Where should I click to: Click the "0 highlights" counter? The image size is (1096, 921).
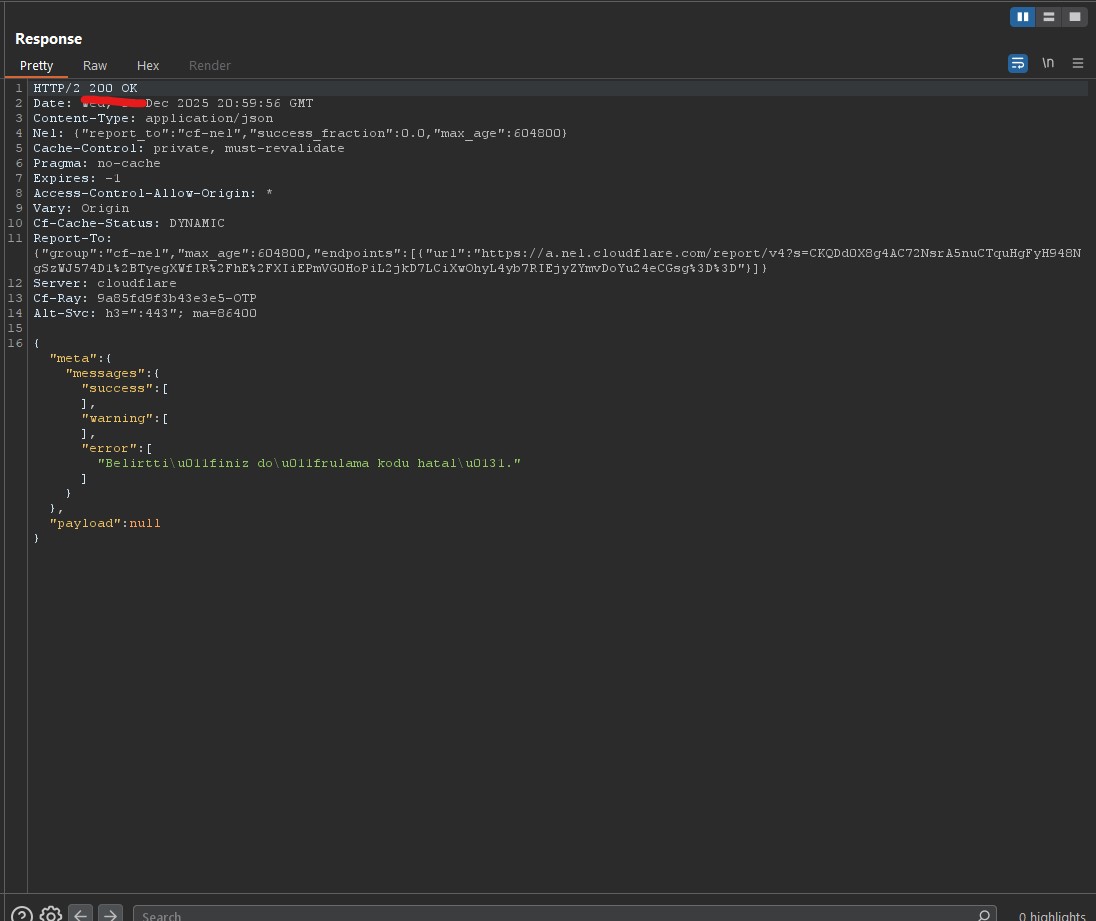pos(1052,915)
